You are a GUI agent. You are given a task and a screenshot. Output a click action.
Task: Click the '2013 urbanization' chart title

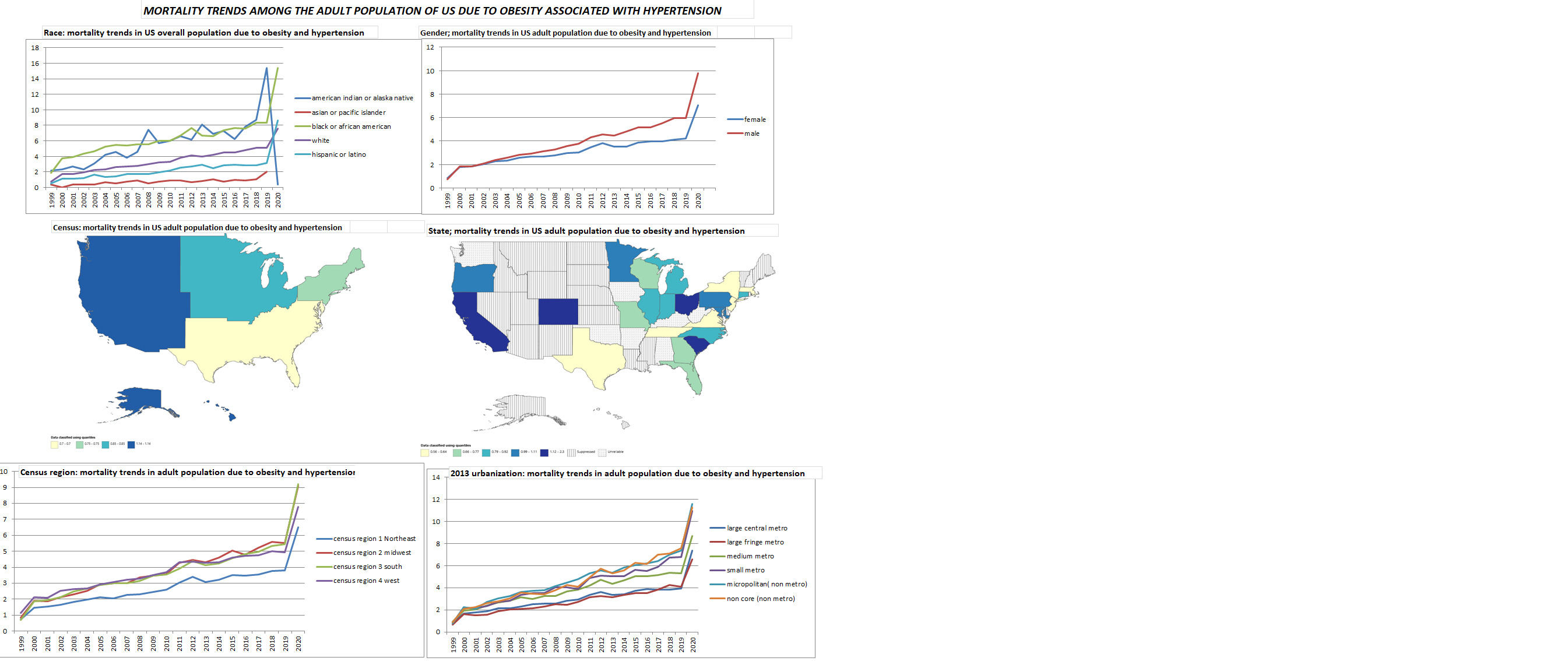627,473
